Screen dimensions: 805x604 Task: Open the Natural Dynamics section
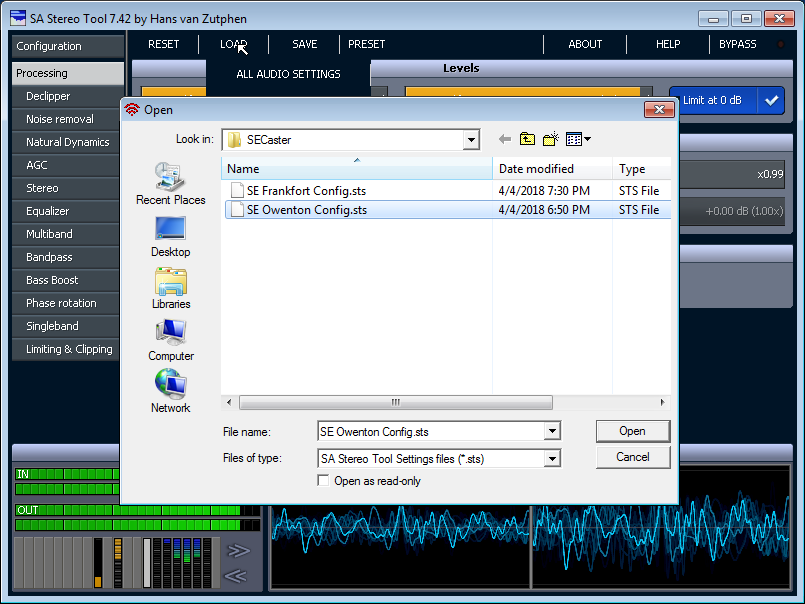[66, 142]
